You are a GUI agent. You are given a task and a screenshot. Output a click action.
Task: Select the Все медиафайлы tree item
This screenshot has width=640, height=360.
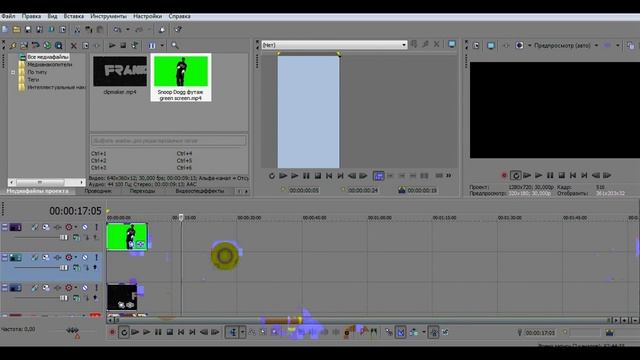[48, 57]
